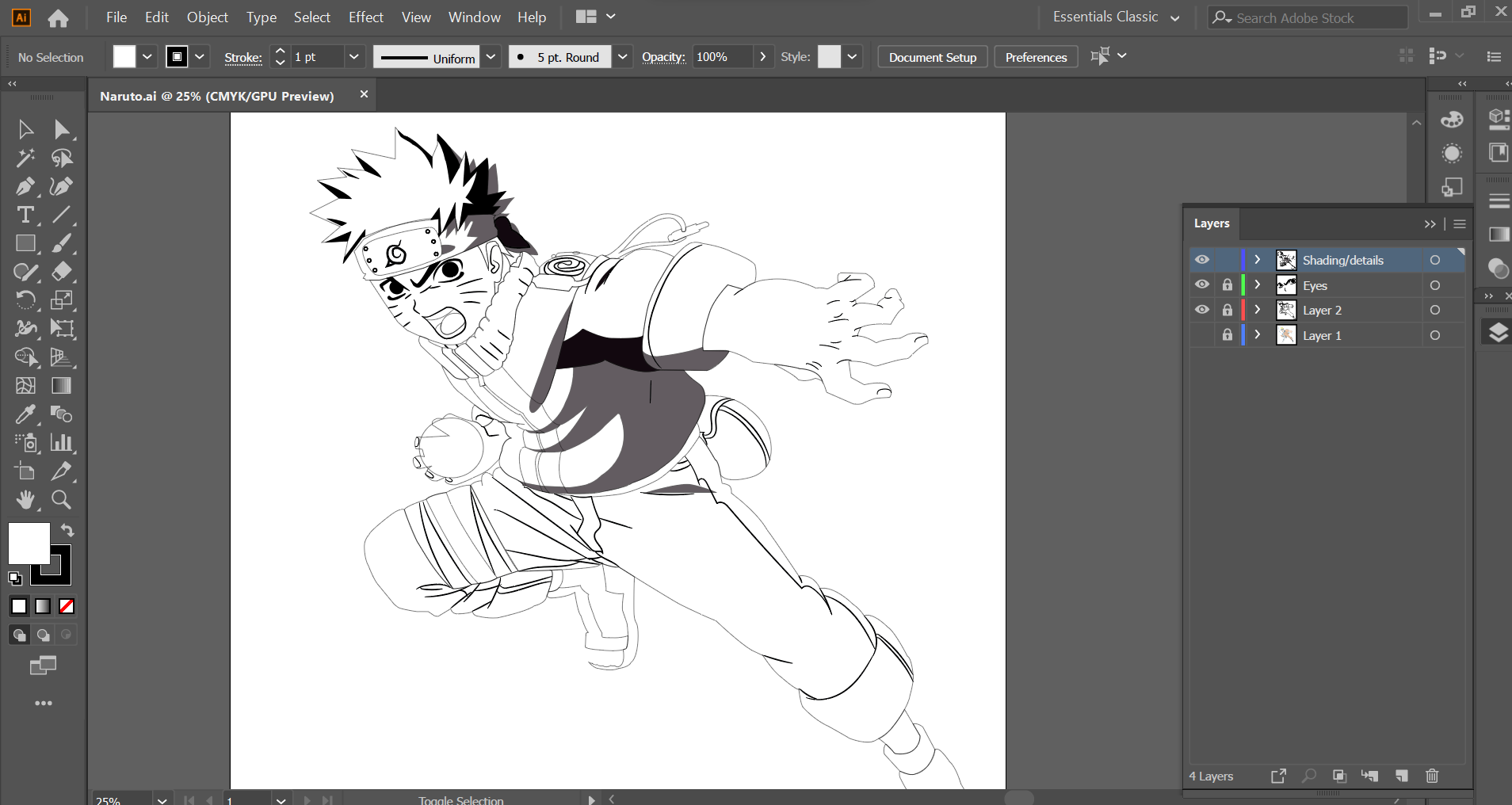Edit toolbar via three dots button
This screenshot has height=805, width=1512.
pos(44,704)
